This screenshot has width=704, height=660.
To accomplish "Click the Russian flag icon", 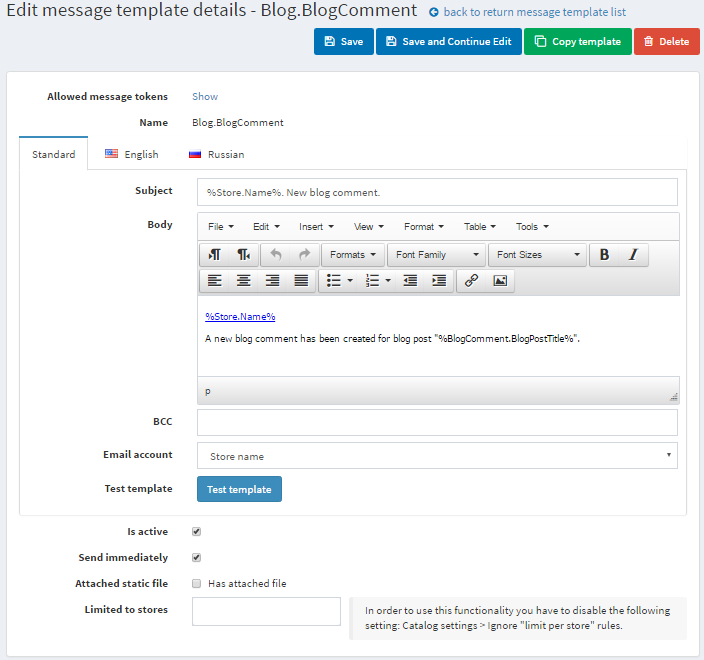I will [x=195, y=154].
